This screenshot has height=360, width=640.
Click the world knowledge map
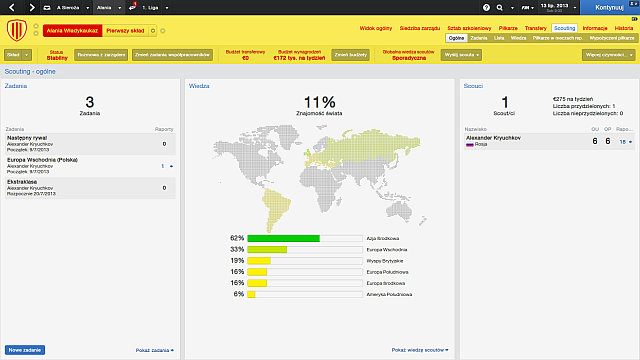point(320,179)
